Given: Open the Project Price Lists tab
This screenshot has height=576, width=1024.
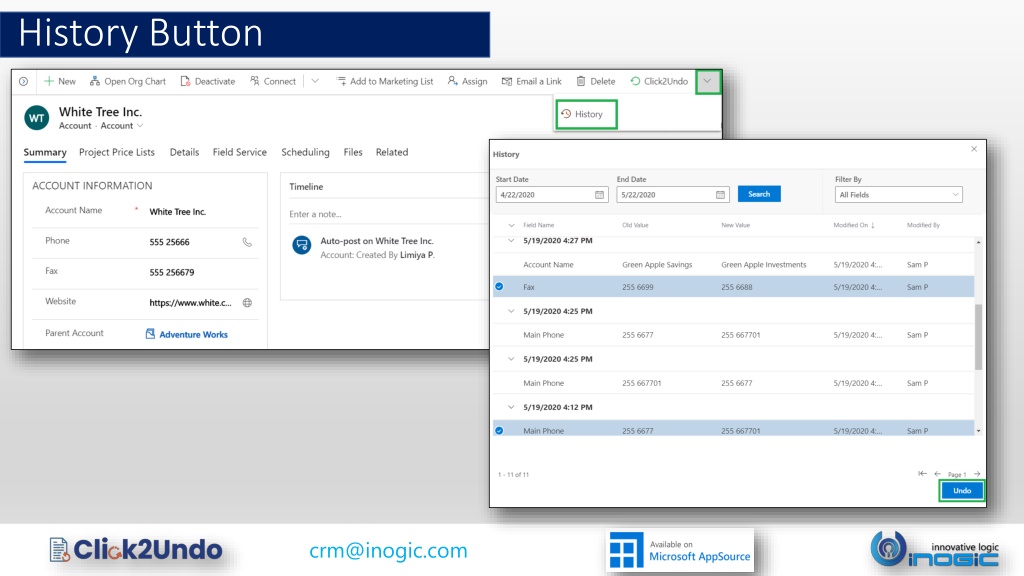Looking at the screenshot, I should (x=117, y=152).
